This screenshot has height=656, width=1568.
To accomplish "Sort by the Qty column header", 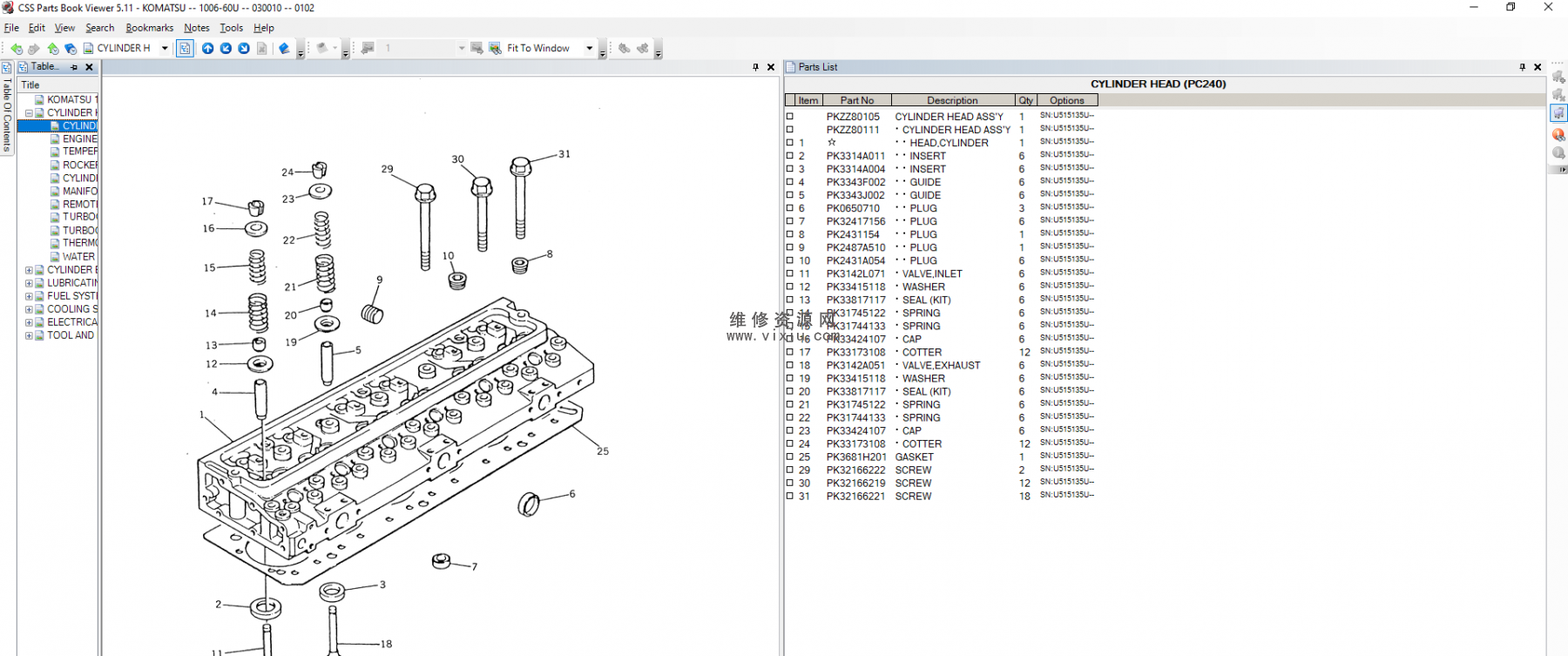I will 1025,100.
